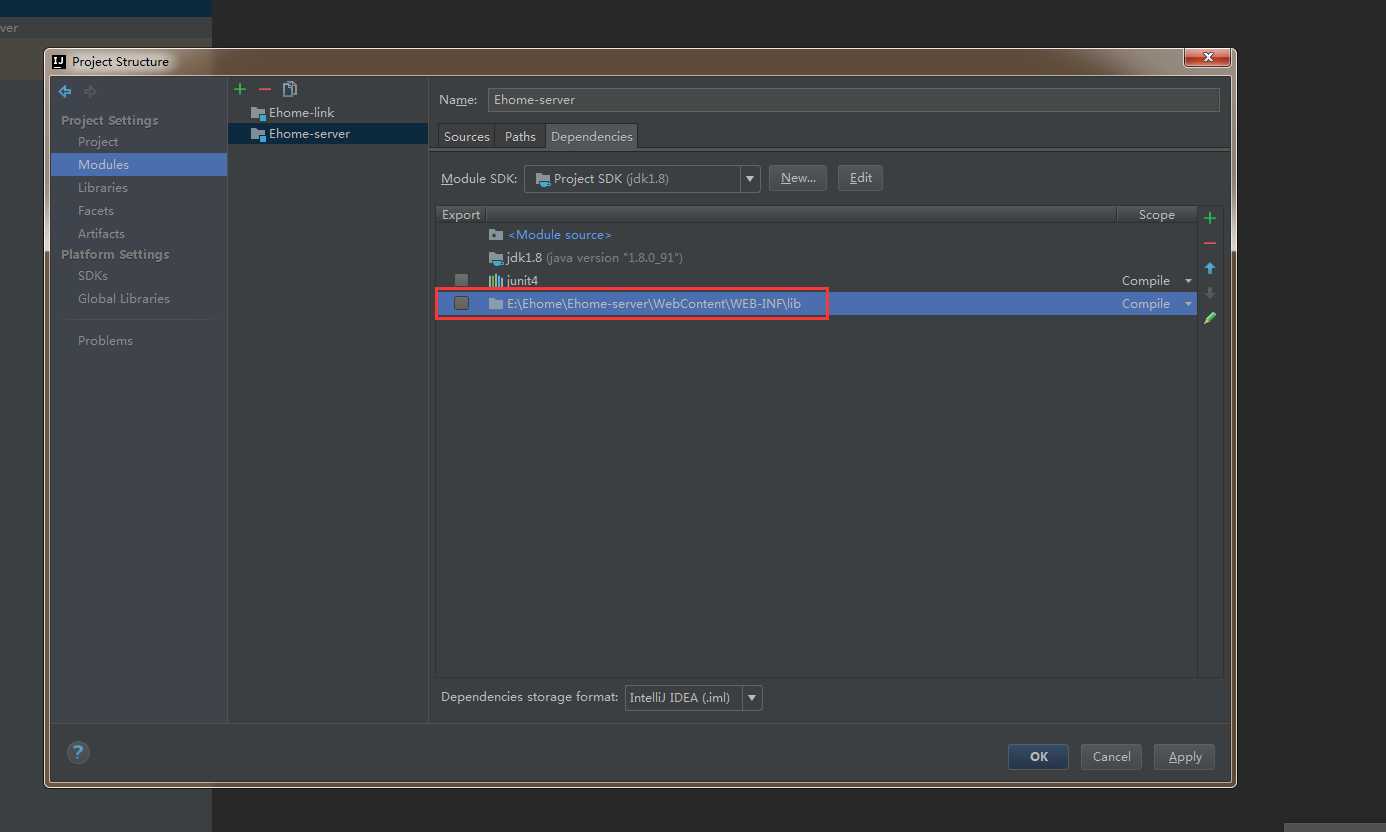
Task: Select the junit4 dependency row
Action: 816,281
